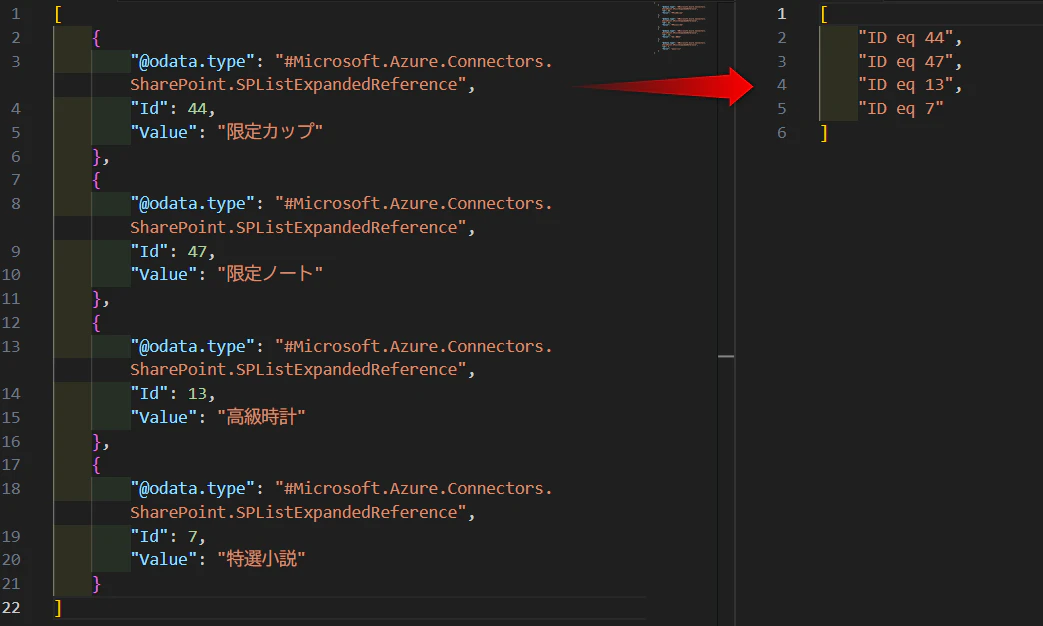Click the closing bracket in right editor line 6
Screen dimensions: 1043x626
(x=824, y=133)
